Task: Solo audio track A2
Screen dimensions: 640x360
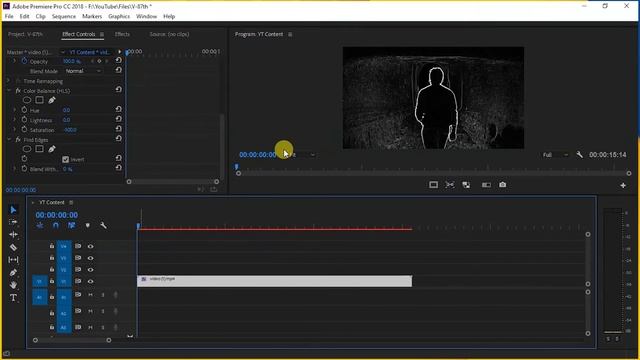Action: click(103, 311)
